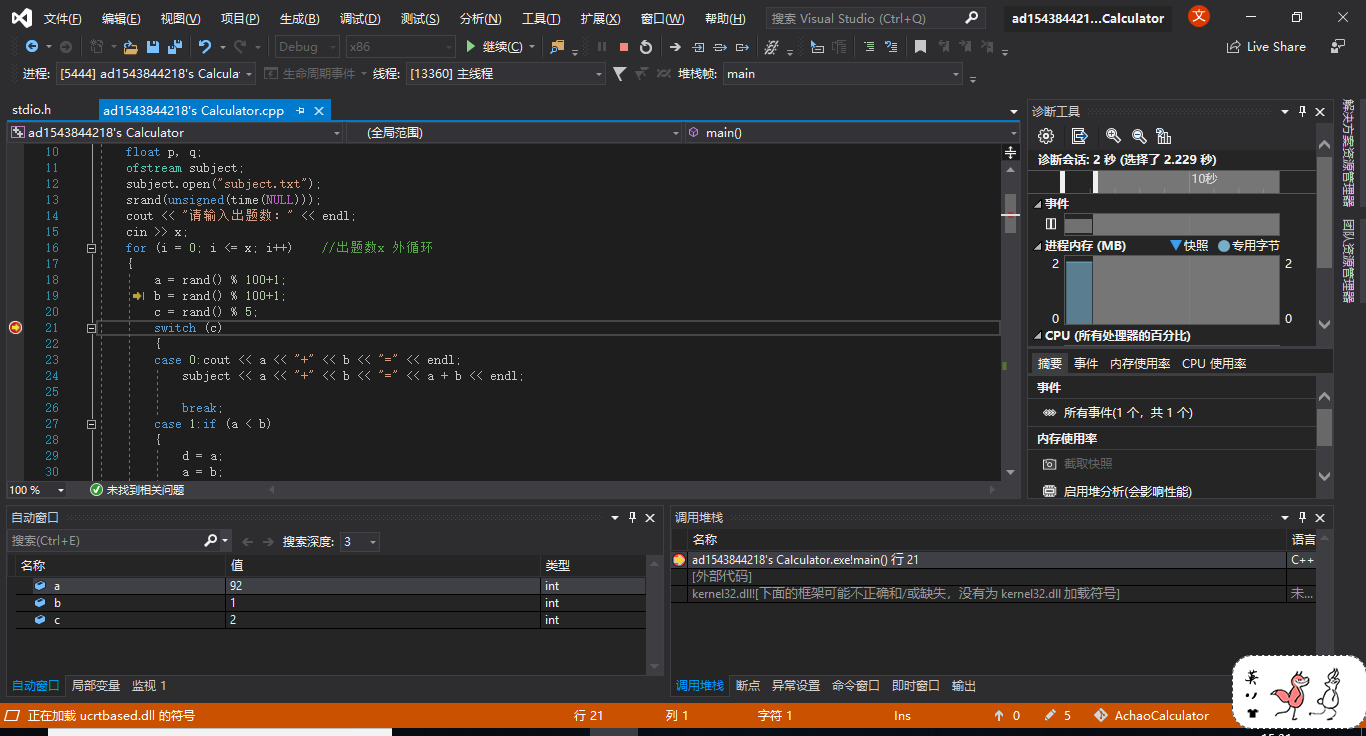Switch to the 局部变量 tab
The height and width of the screenshot is (736, 1366).
coord(96,686)
